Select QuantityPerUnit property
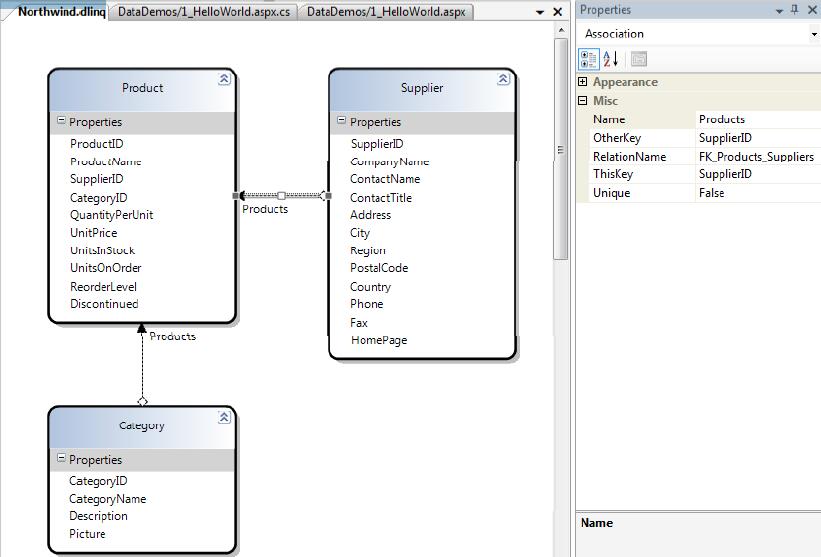 click(112, 215)
